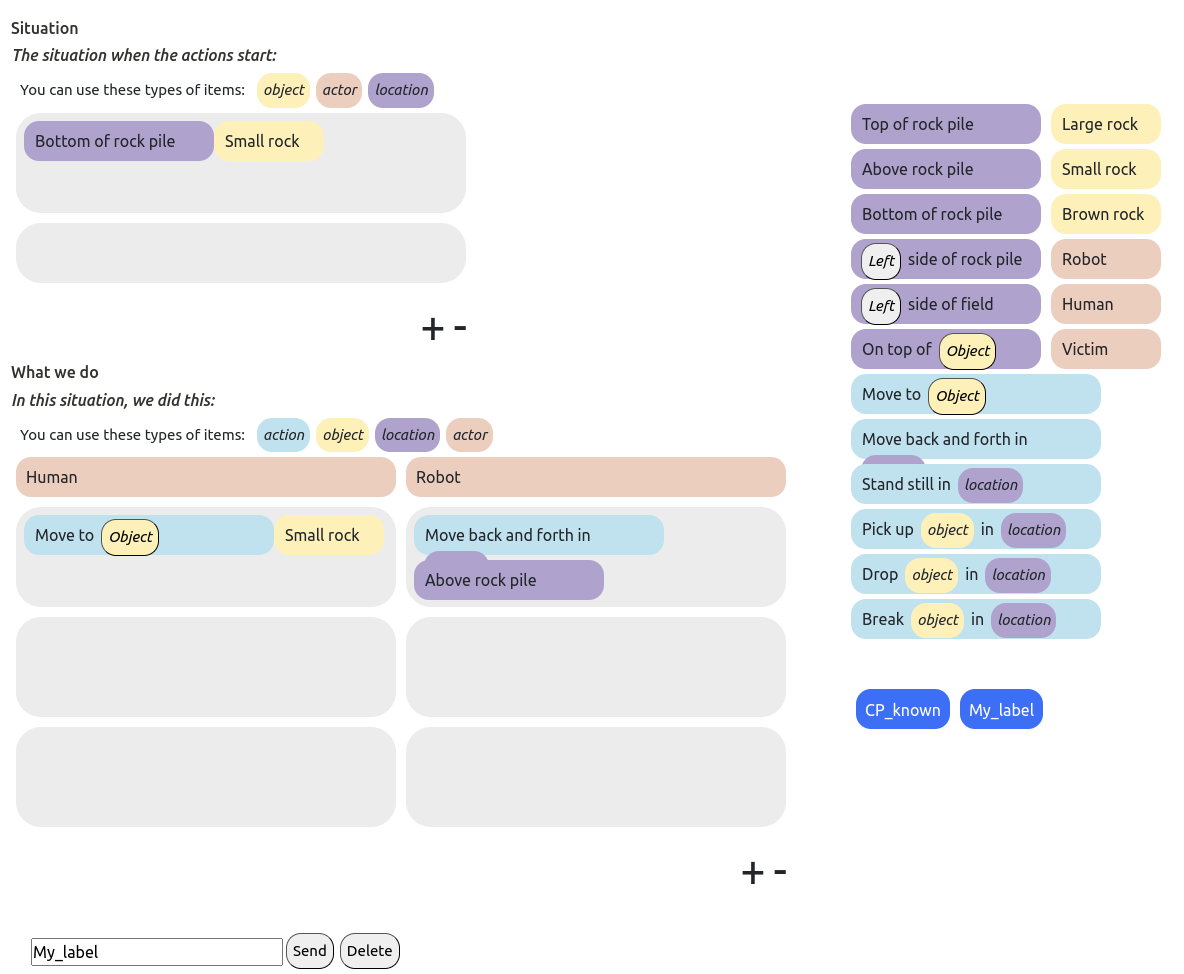Click the location slot in Pick up block
Viewport: 1184px width, 974px height.
coord(1034,530)
